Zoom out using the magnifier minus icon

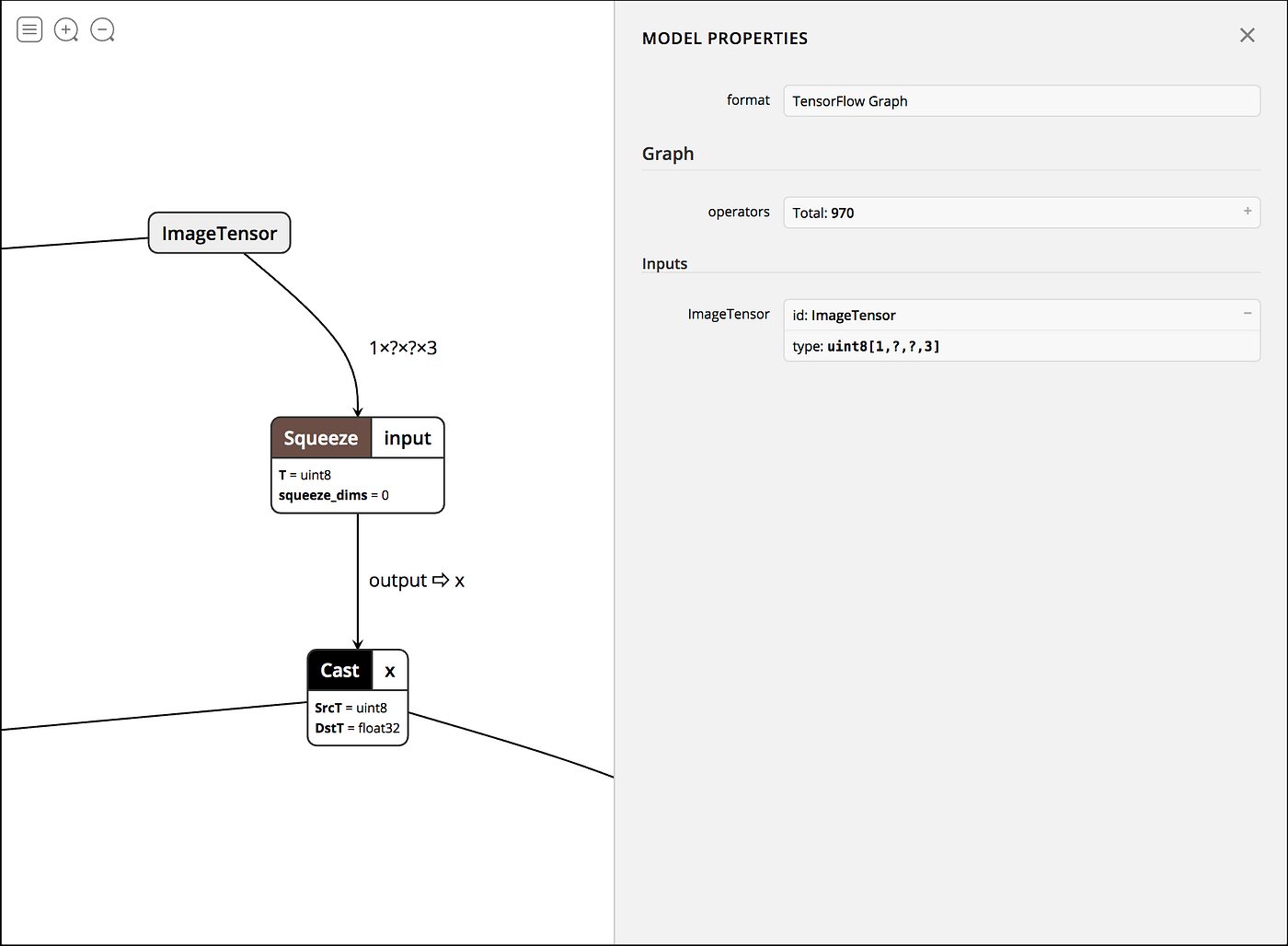tap(102, 29)
